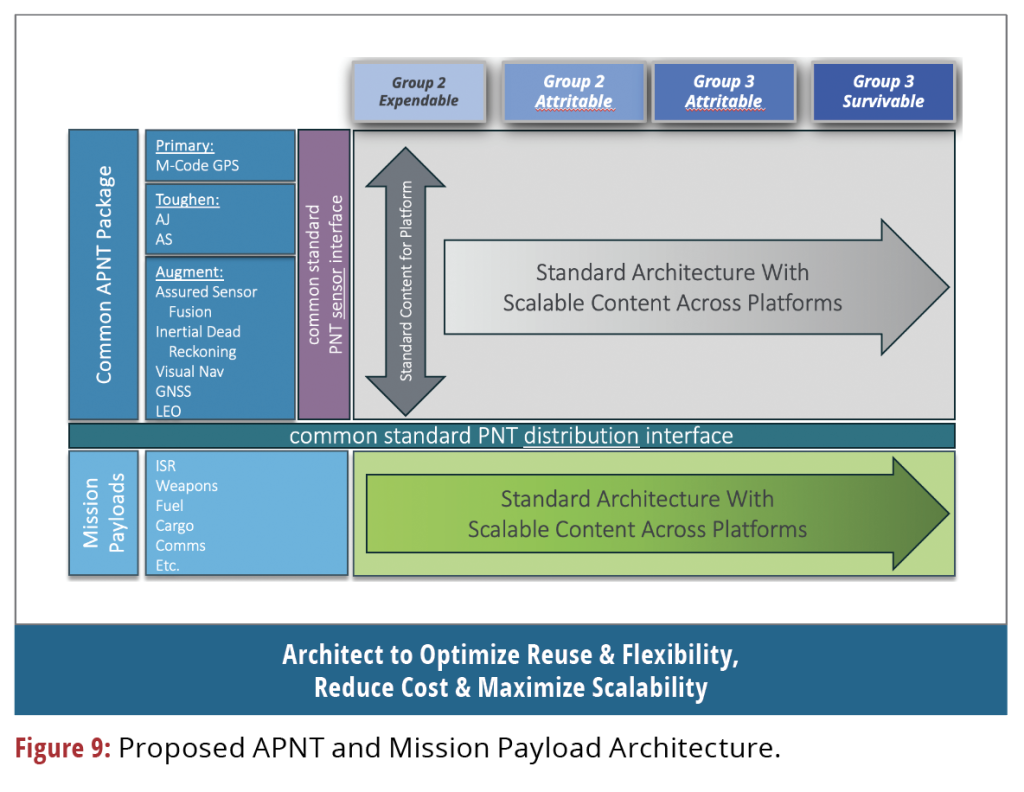Click the Group 3 Survivable box
This screenshot has width=1024, height=792.
(882, 92)
